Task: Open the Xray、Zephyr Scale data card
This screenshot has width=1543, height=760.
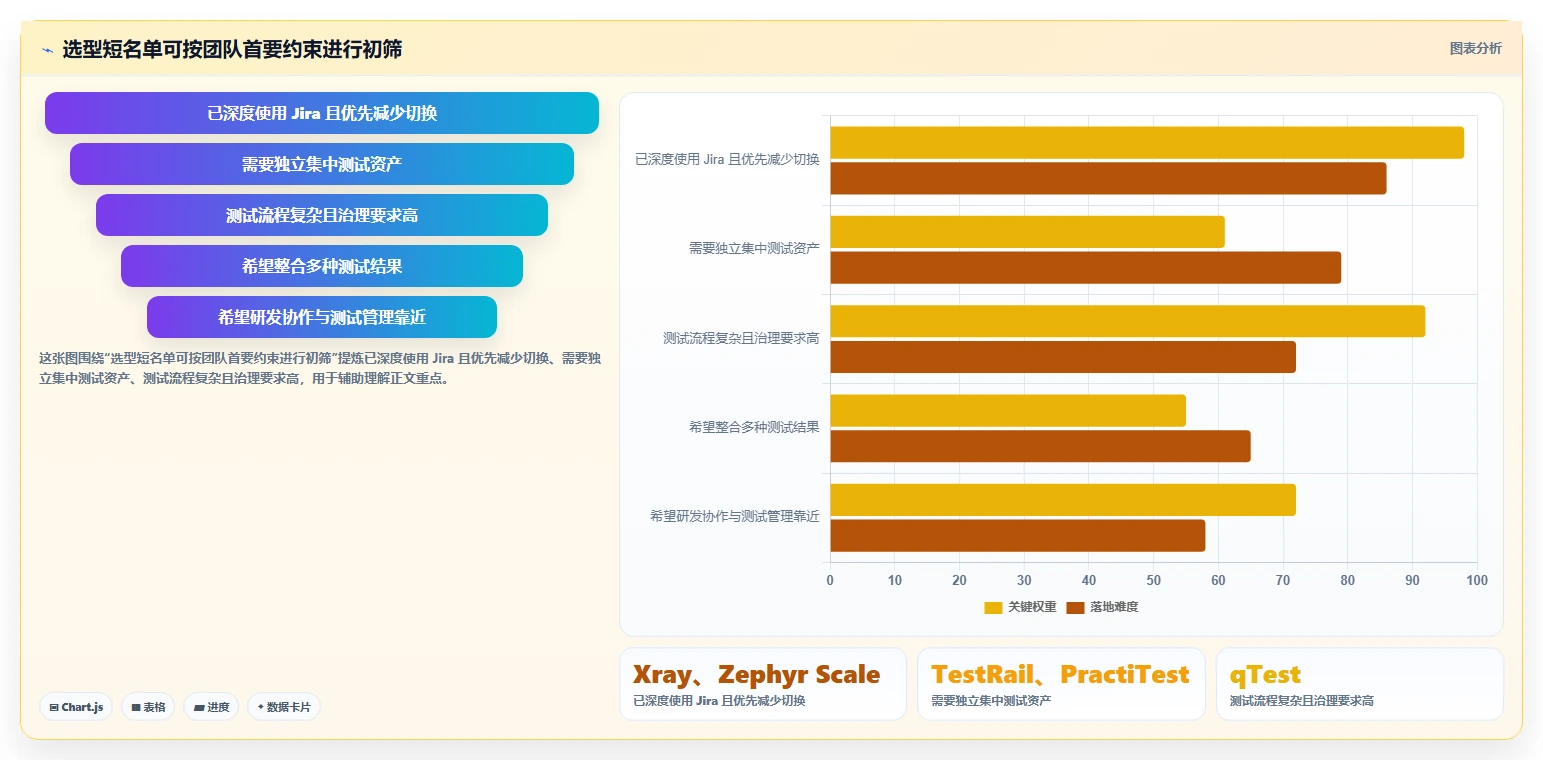Action: [763, 684]
